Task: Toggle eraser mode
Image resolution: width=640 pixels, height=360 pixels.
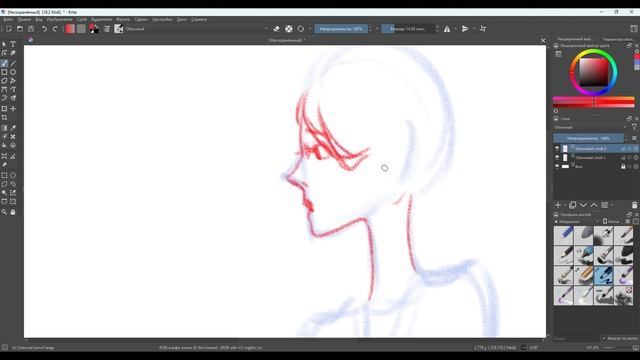Action: coord(277,29)
